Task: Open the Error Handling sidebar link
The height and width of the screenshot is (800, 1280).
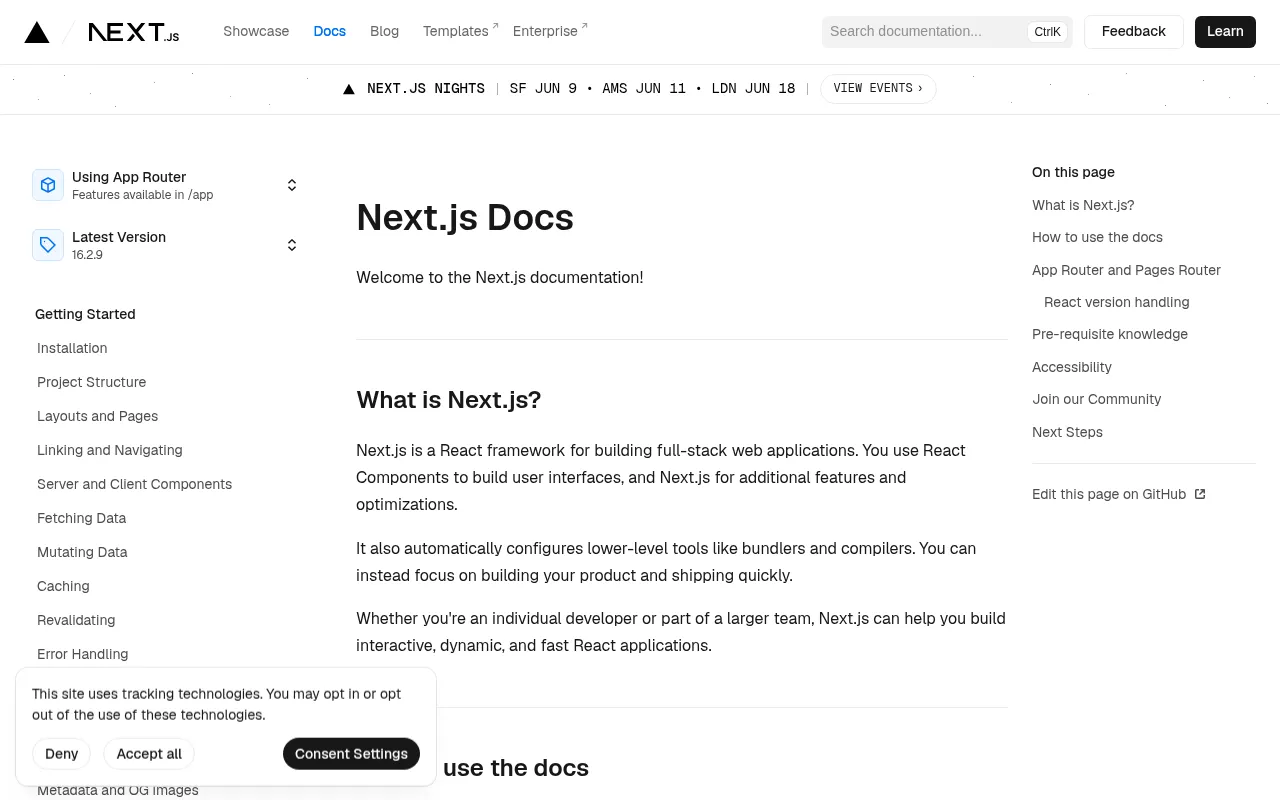Action: coord(82,654)
